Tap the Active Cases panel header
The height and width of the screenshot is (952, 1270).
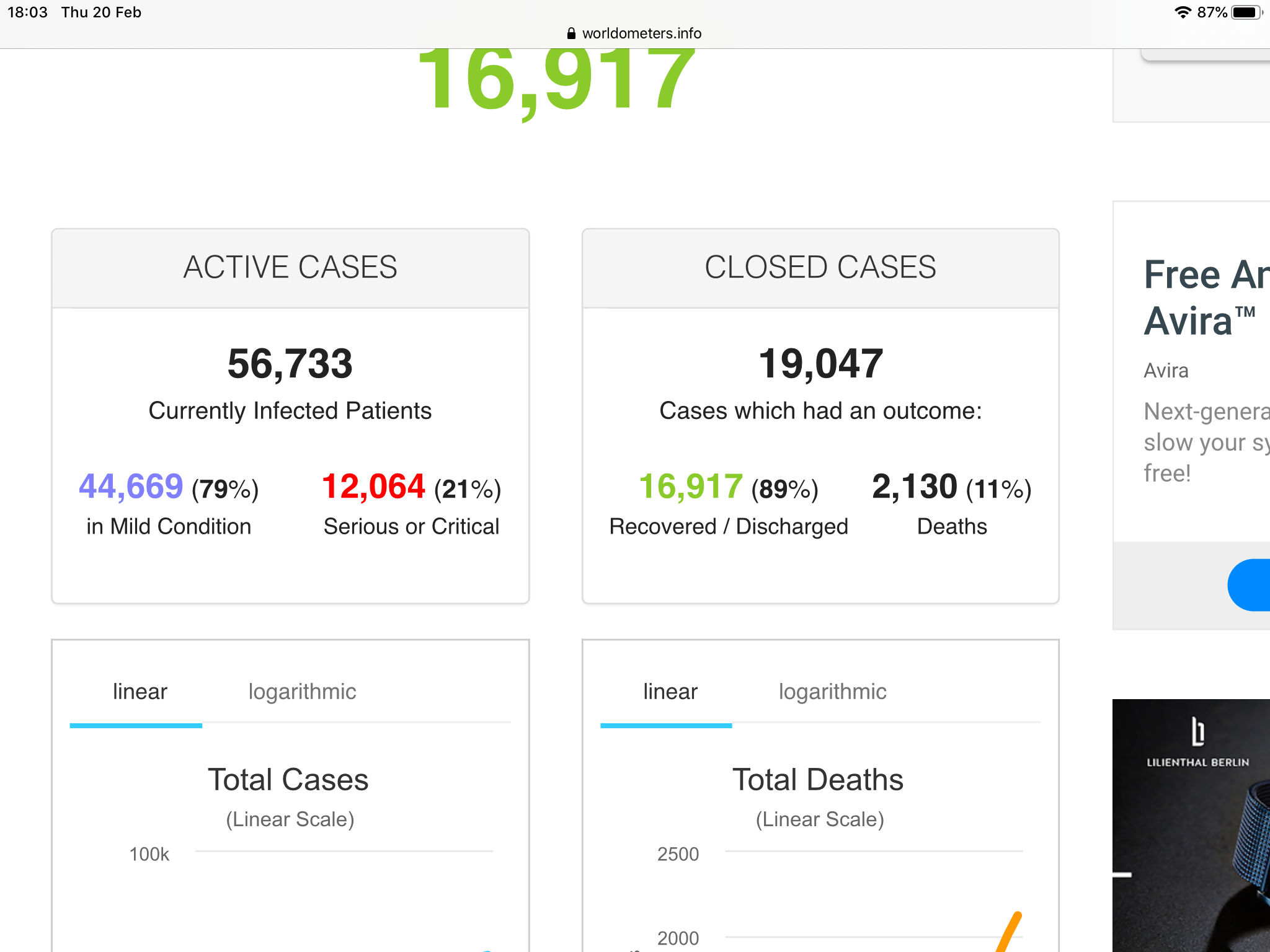[290, 268]
